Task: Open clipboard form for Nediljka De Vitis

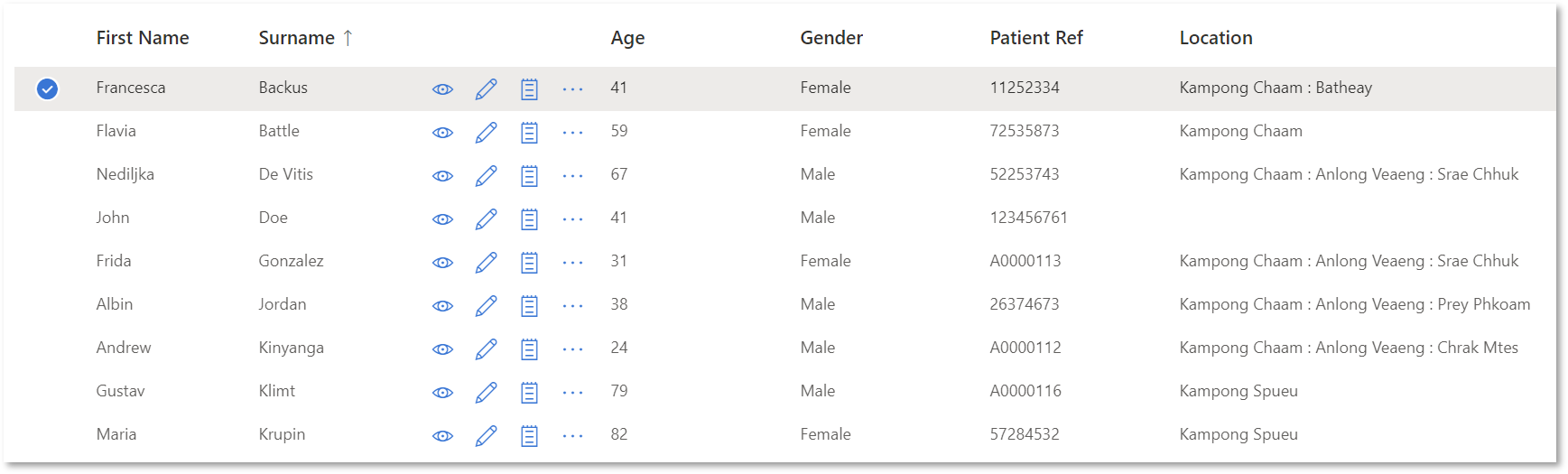Action: pos(529,175)
